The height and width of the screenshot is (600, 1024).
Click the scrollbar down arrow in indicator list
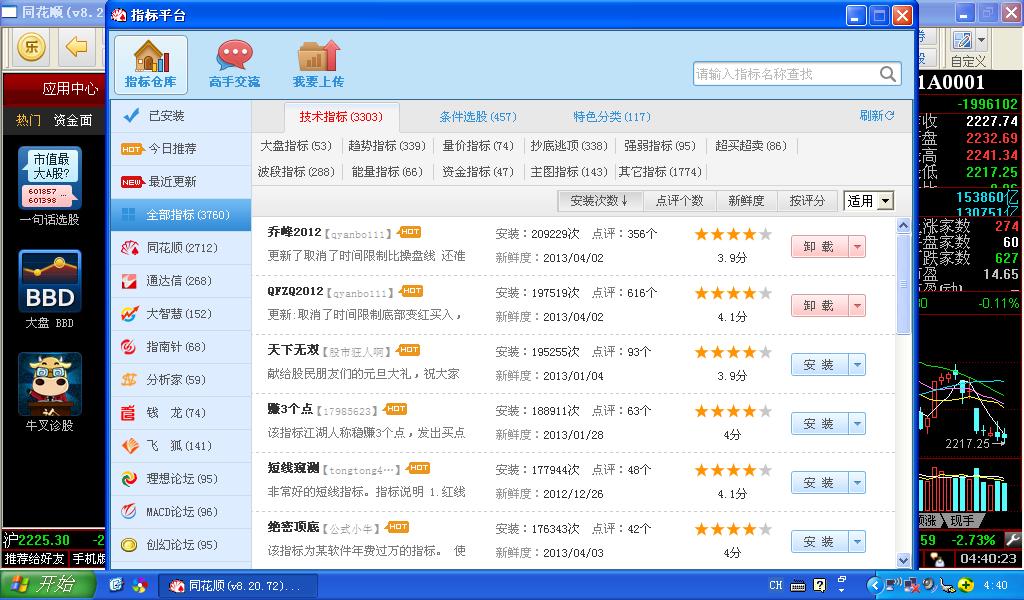pyautogui.click(x=903, y=560)
